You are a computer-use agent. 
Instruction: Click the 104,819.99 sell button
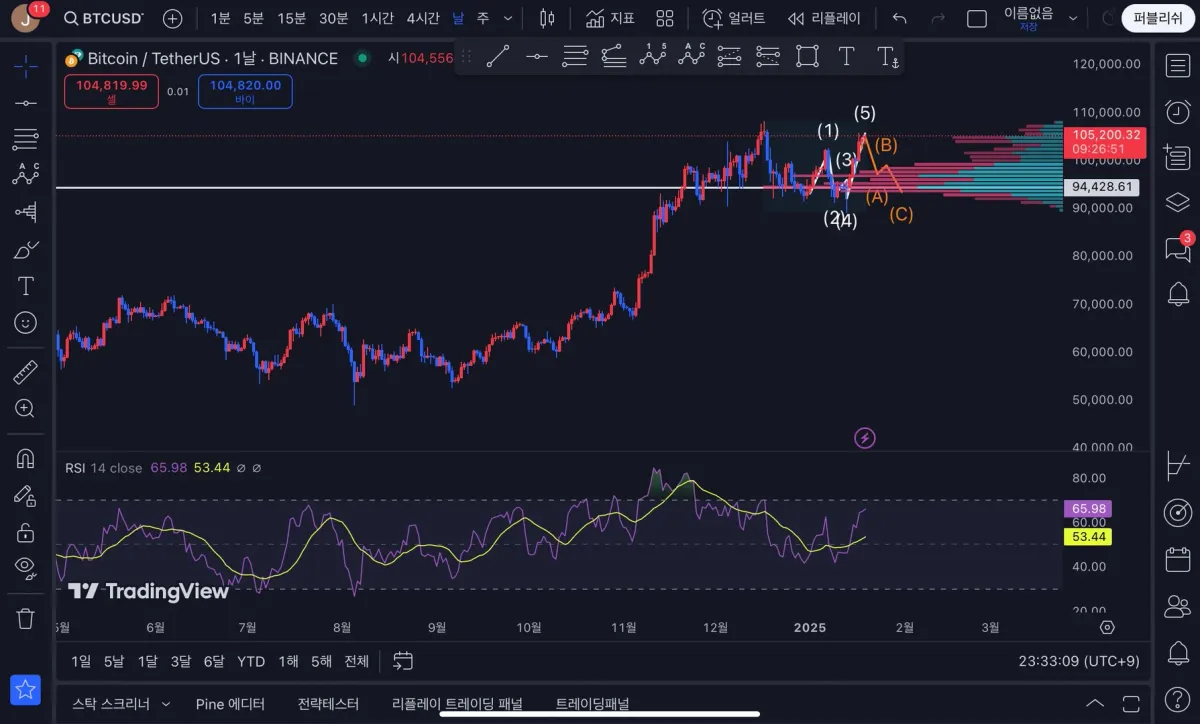[x=111, y=91]
